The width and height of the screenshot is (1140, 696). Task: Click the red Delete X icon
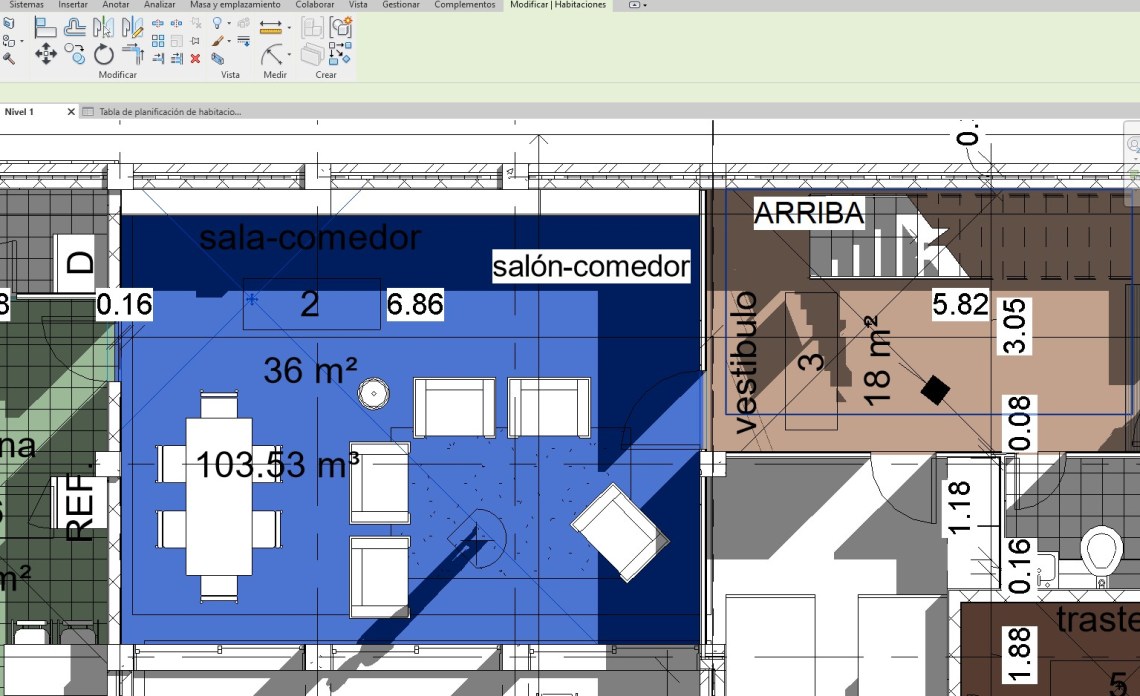click(195, 58)
